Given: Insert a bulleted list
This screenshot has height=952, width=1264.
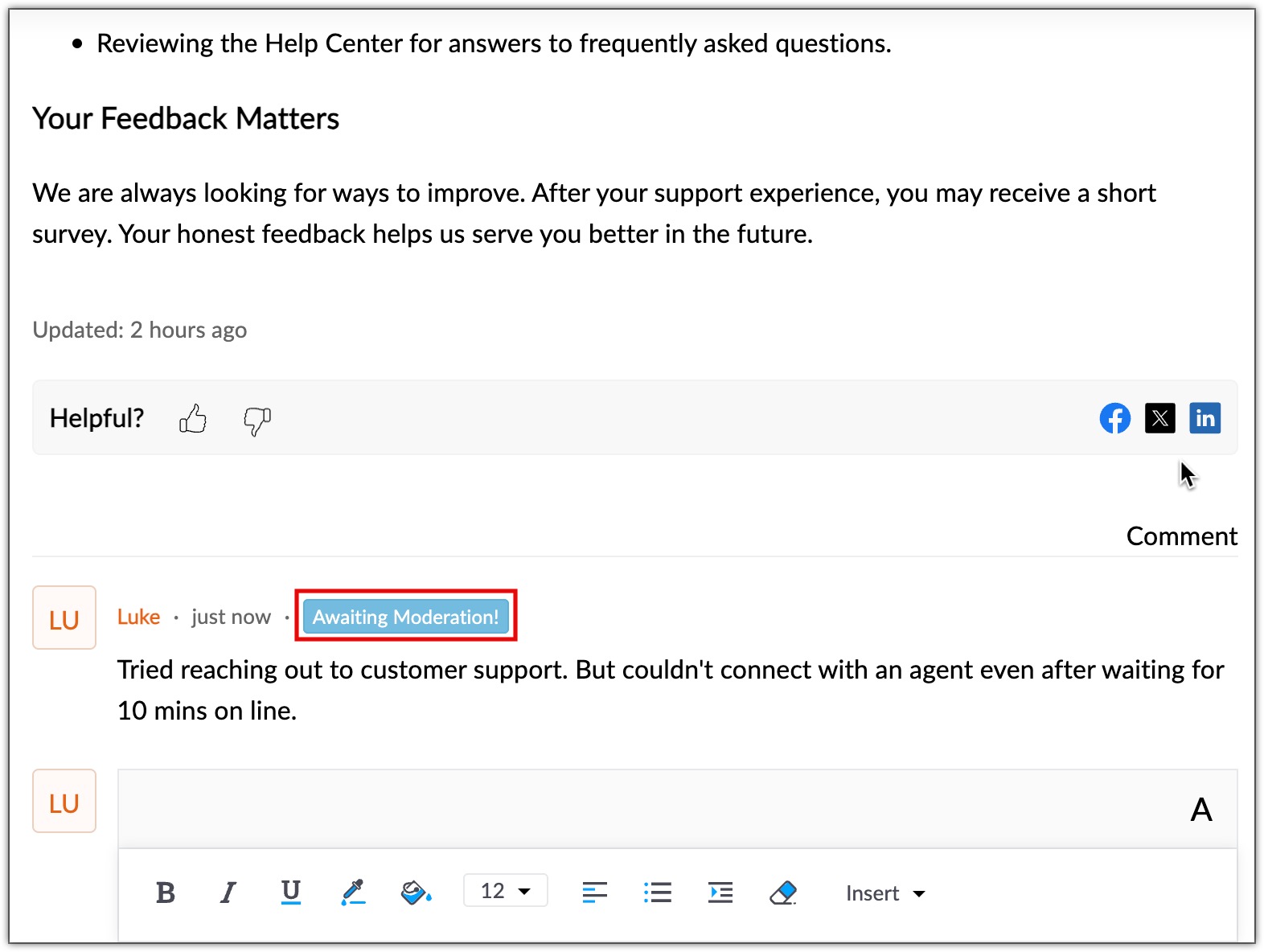Looking at the screenshot, I should (657, 892).
